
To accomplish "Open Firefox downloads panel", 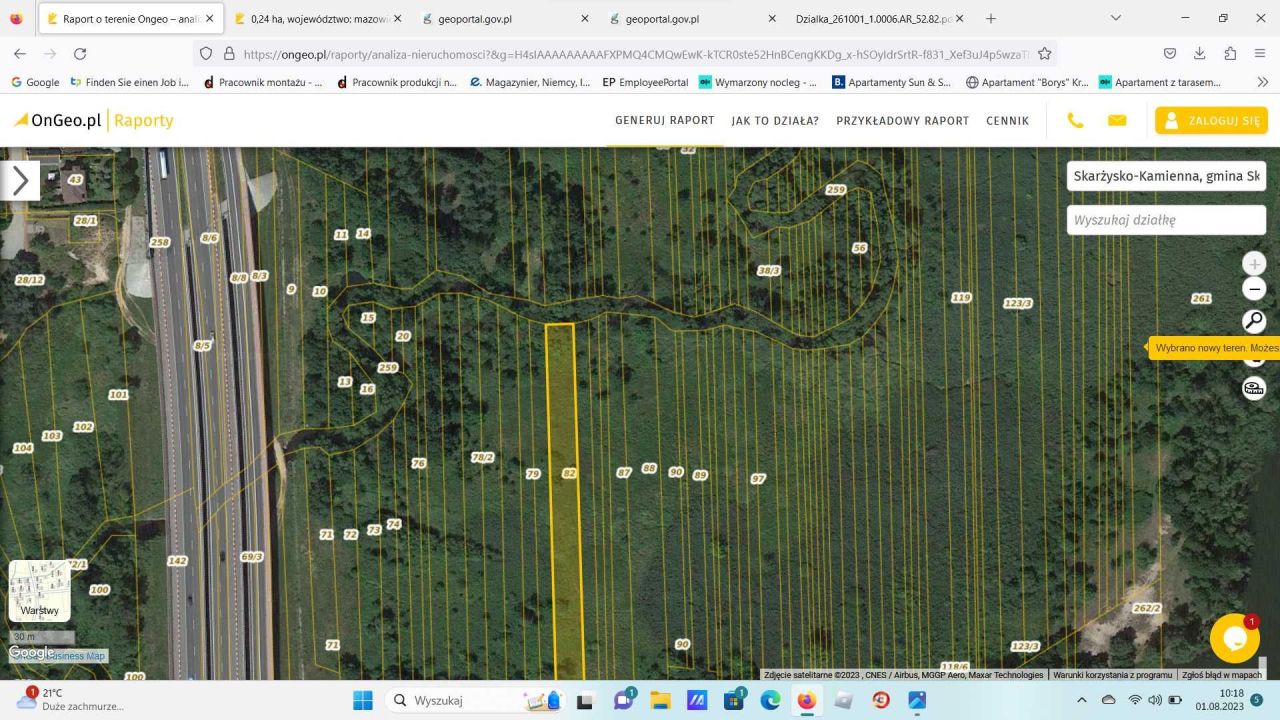I will tap(1200, 54).
